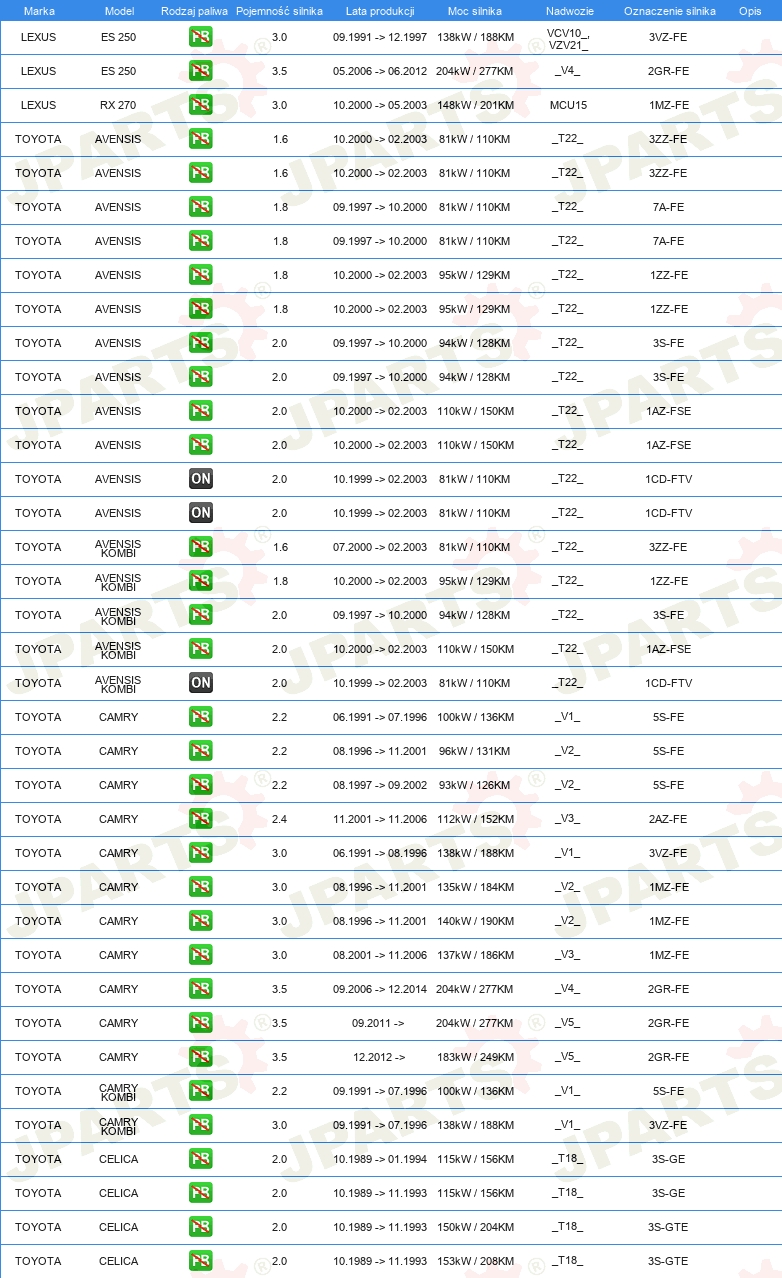
Task: Select the 07.2000 -> 02.2003 years cell
Action: (380, 547)
